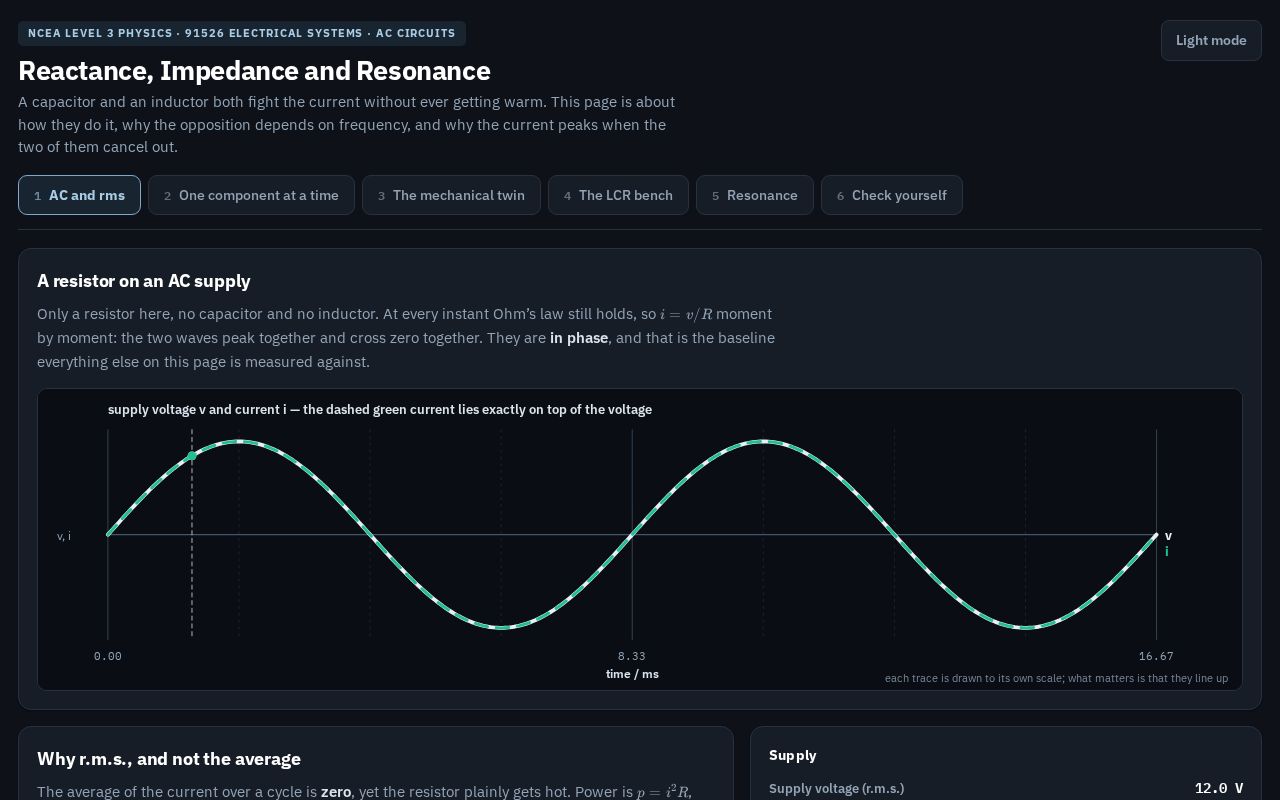The image size is (1280, 800).
Task: Click the Supply voltage (r.m.s.) label
Action: point(836,788)
